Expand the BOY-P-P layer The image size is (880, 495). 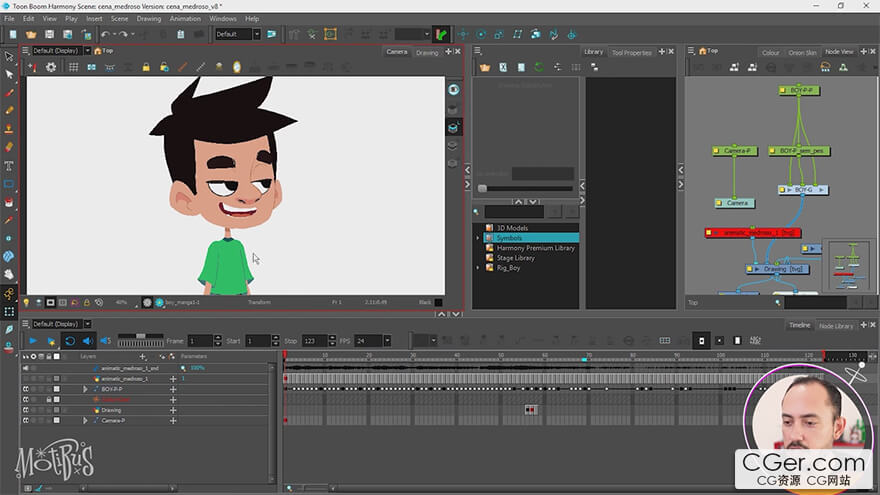tap(85, 389)
